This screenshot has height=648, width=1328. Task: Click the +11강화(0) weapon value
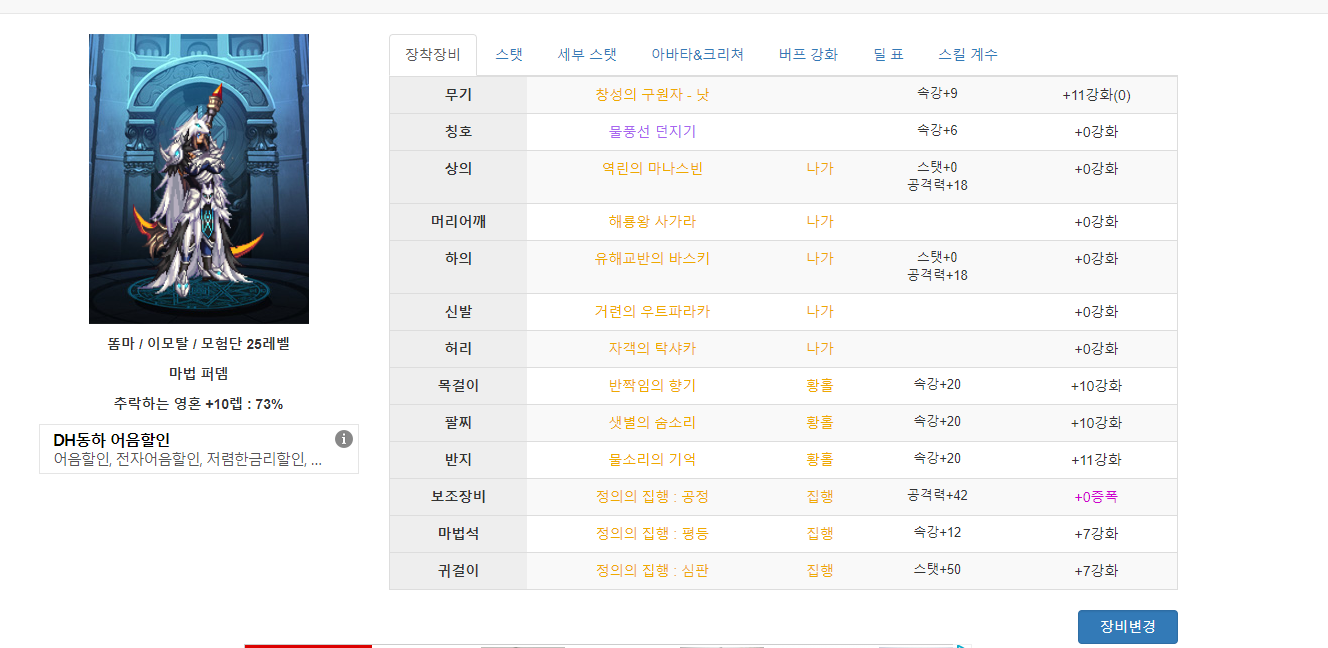click(x=1096, y=96)
